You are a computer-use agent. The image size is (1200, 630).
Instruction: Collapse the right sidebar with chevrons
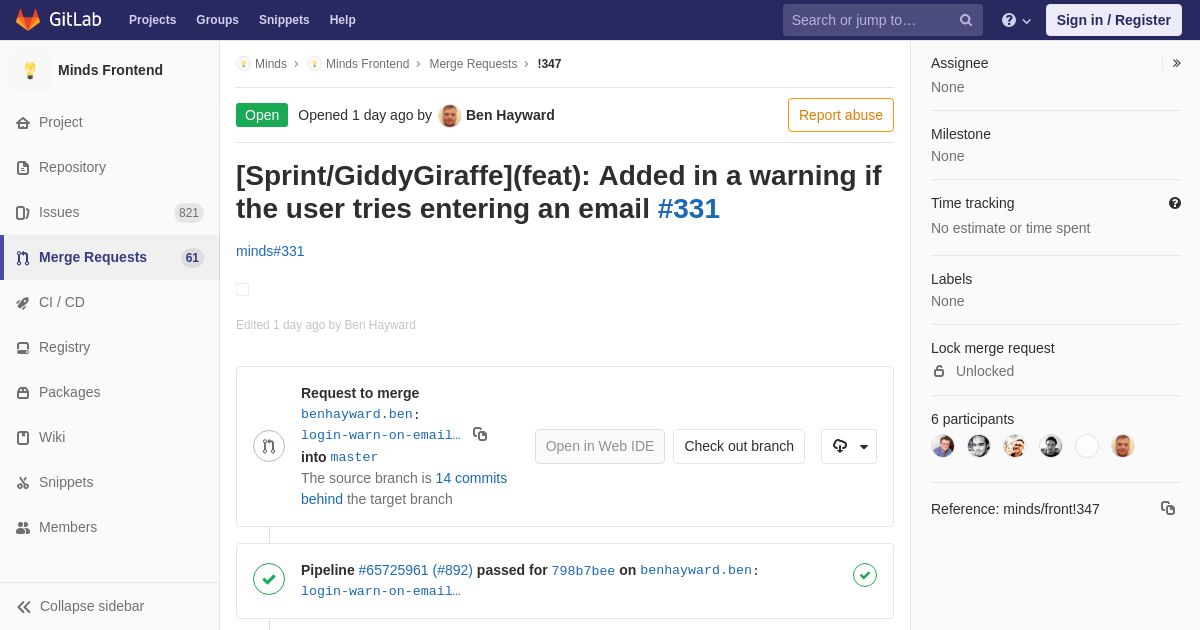click(1176, 63)
